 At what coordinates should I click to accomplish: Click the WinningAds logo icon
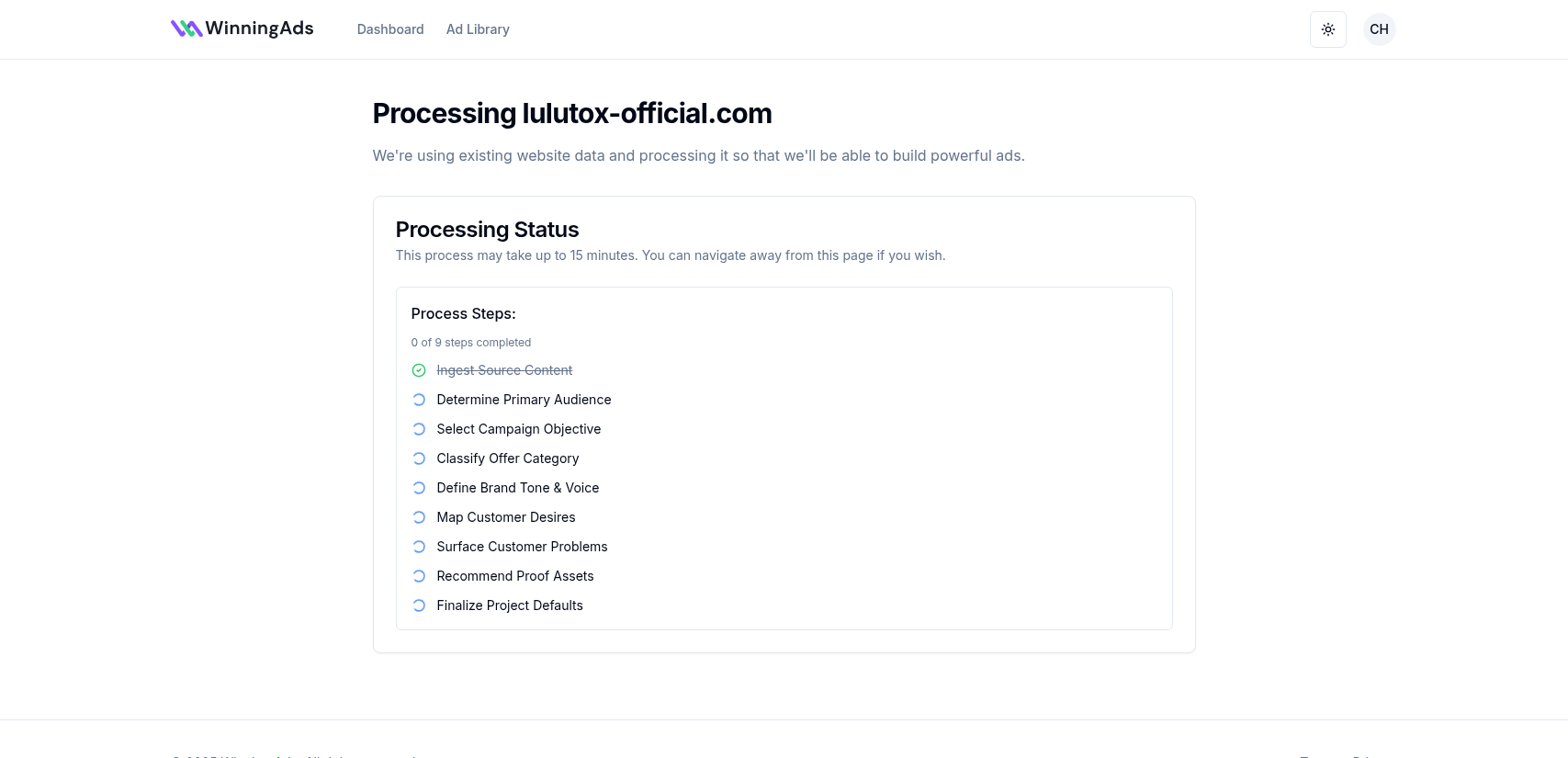(186, 28)
